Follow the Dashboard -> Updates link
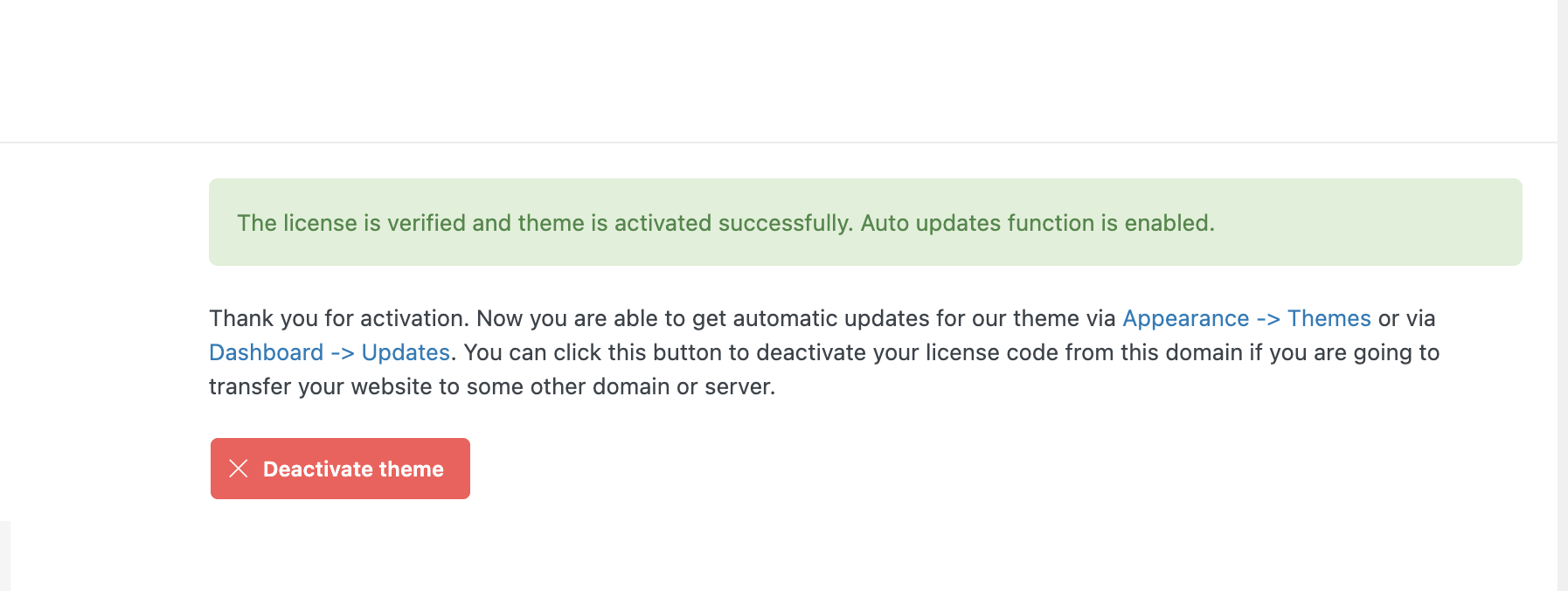 [329, 352]
